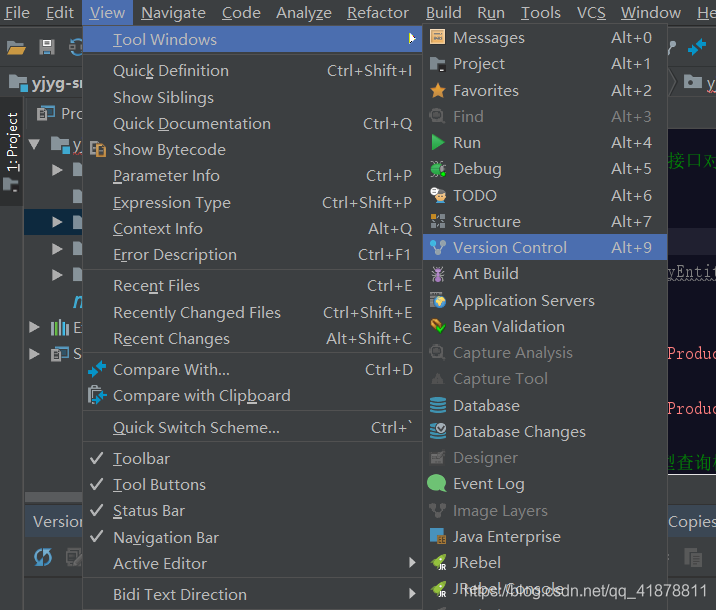Screen dimensions: 716x610
Task: Click the JRebel rocket icon
Action: click(x=438, y=563)
